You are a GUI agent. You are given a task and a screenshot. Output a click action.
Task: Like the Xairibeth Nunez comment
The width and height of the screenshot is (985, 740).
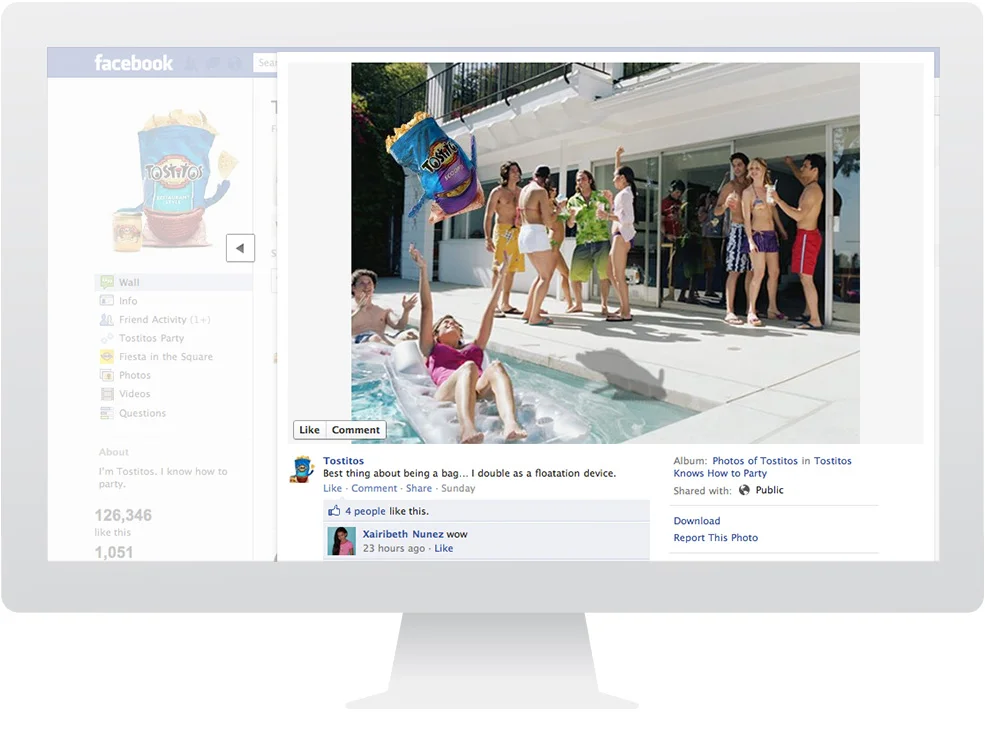pos(444,548)
